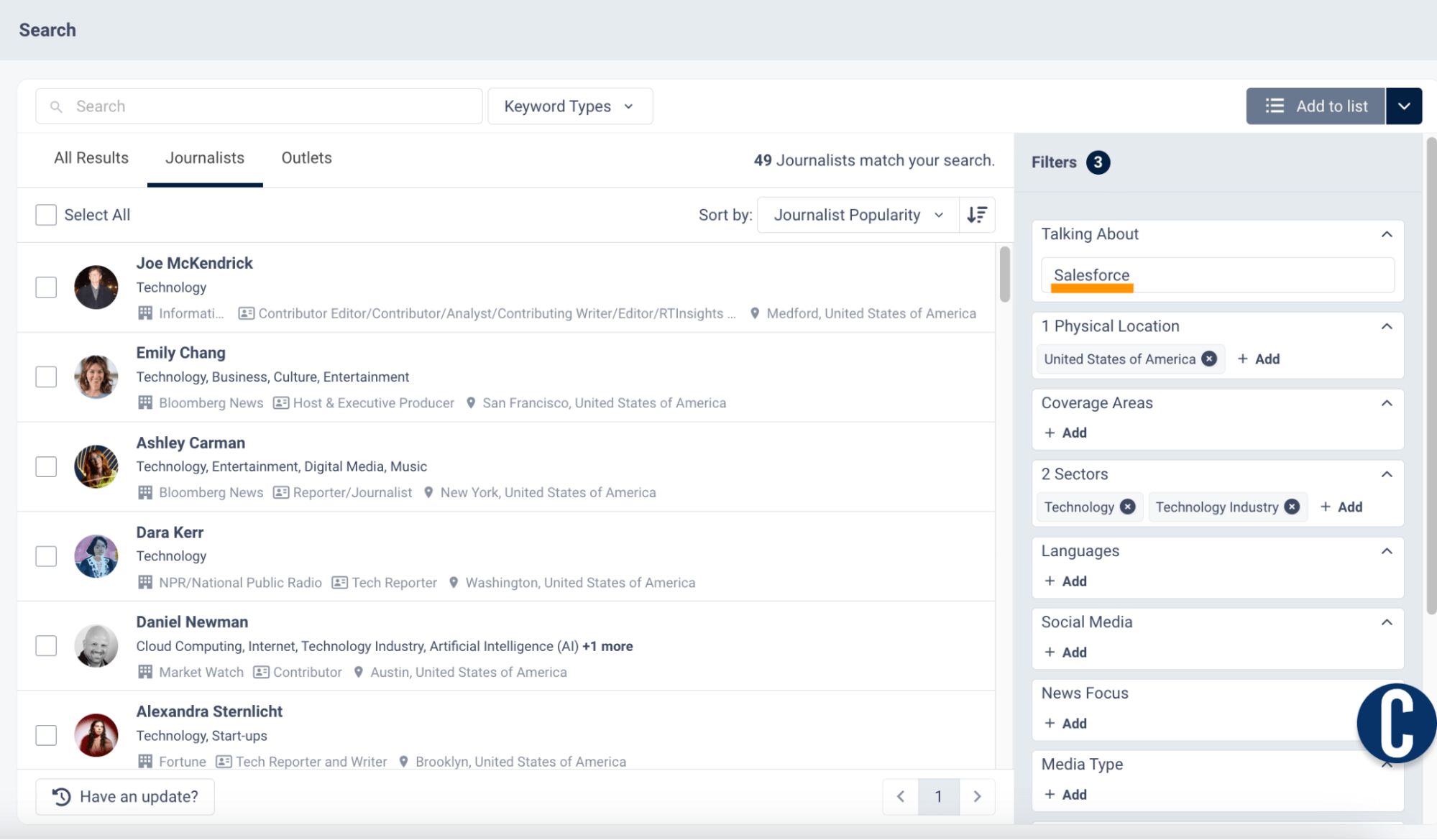Click inside the Search input field
This screenshot has width=1437, height=840.
[259, 106]
